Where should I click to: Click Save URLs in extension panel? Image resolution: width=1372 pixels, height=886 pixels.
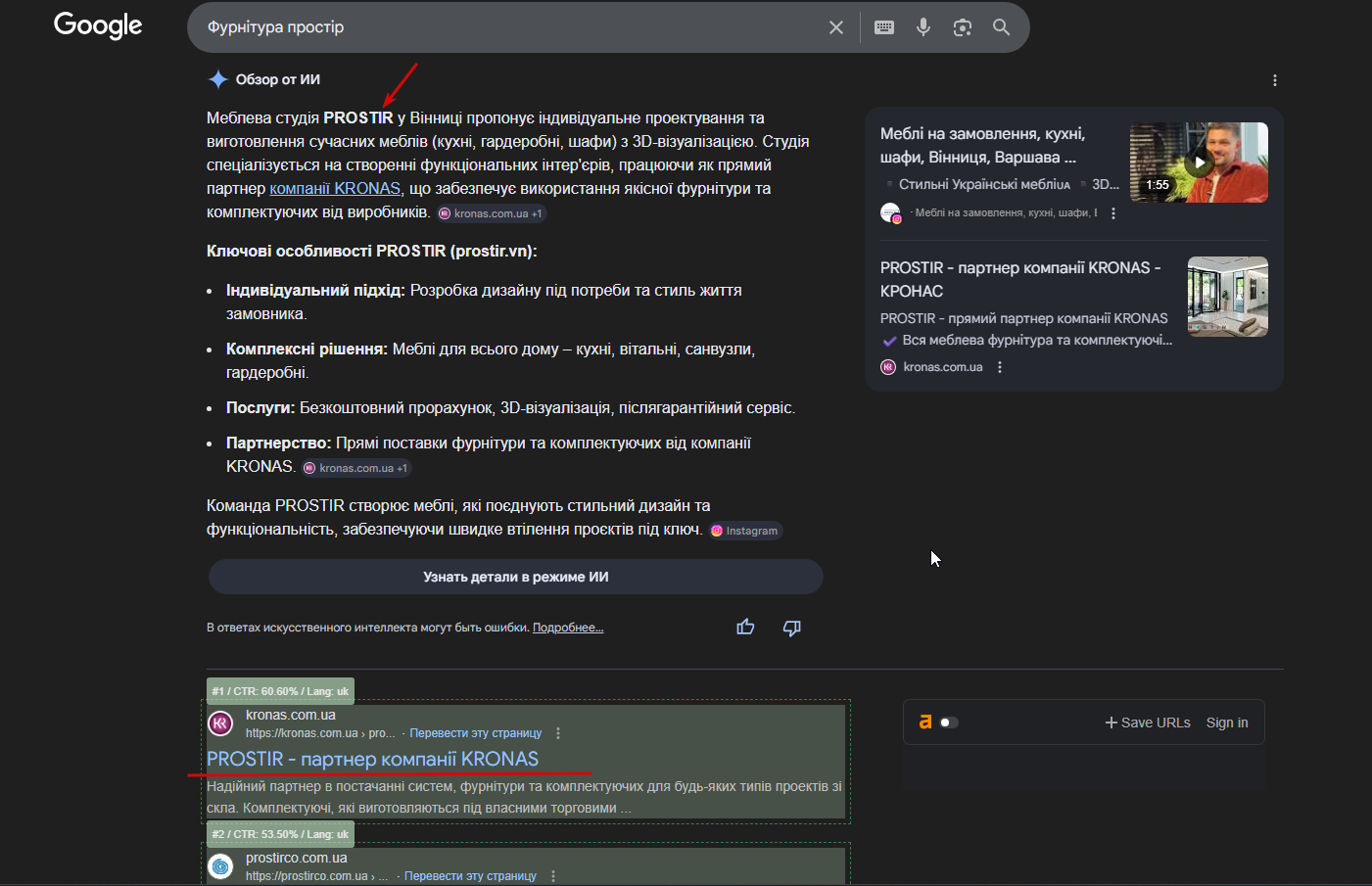pyautogui.click(x=1148, y=723)
